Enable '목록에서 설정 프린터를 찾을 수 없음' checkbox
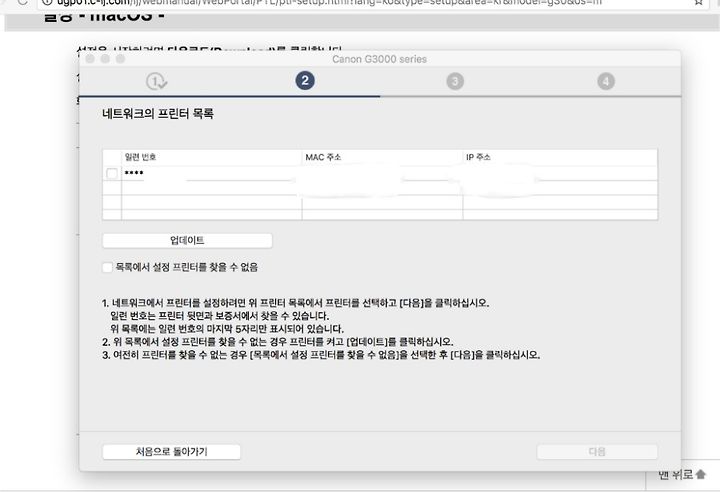 (107, 267)
